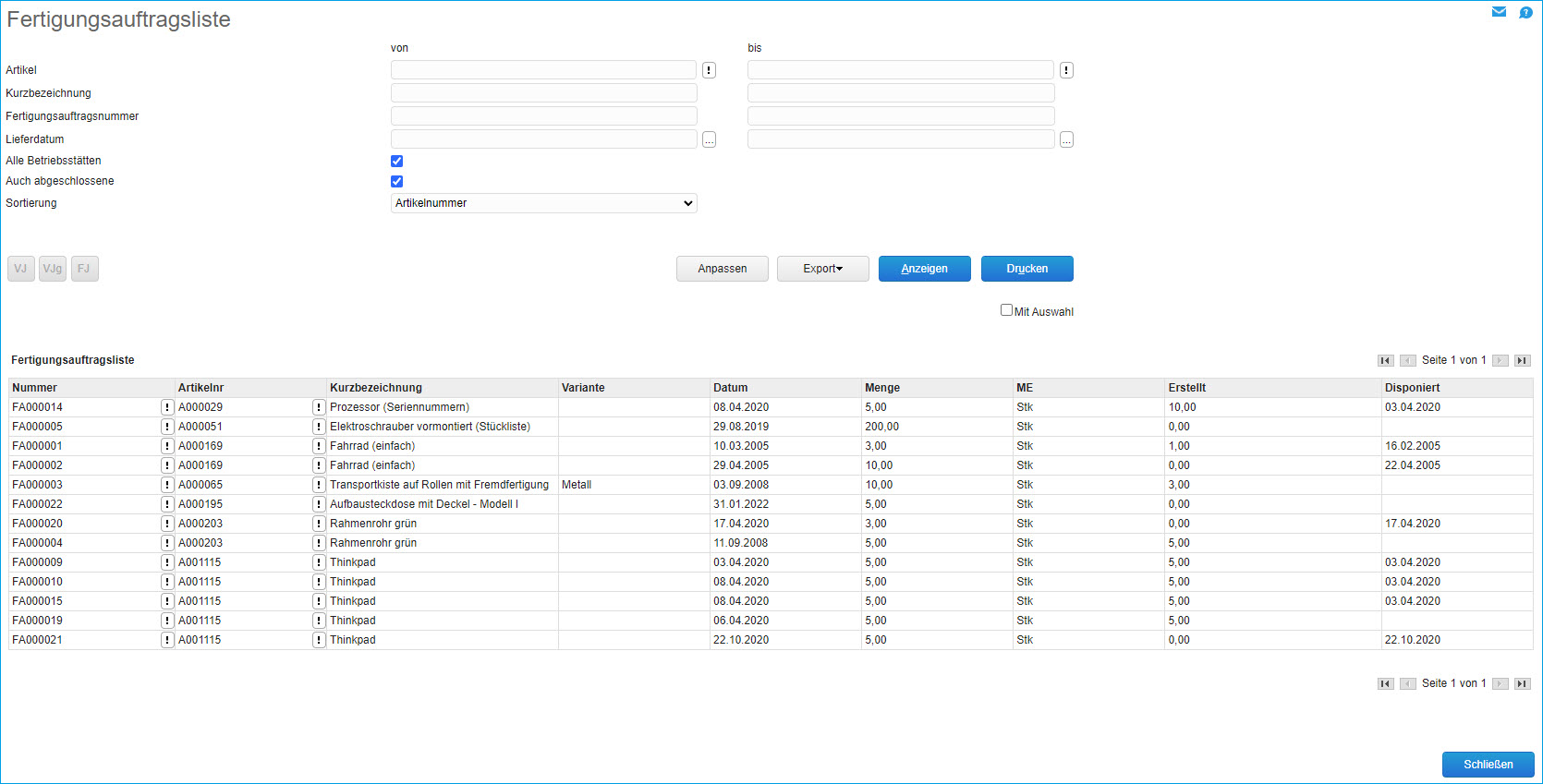Click the FJ button
The width and height of the screenshot is (1543, 784).
click(84, 269)
